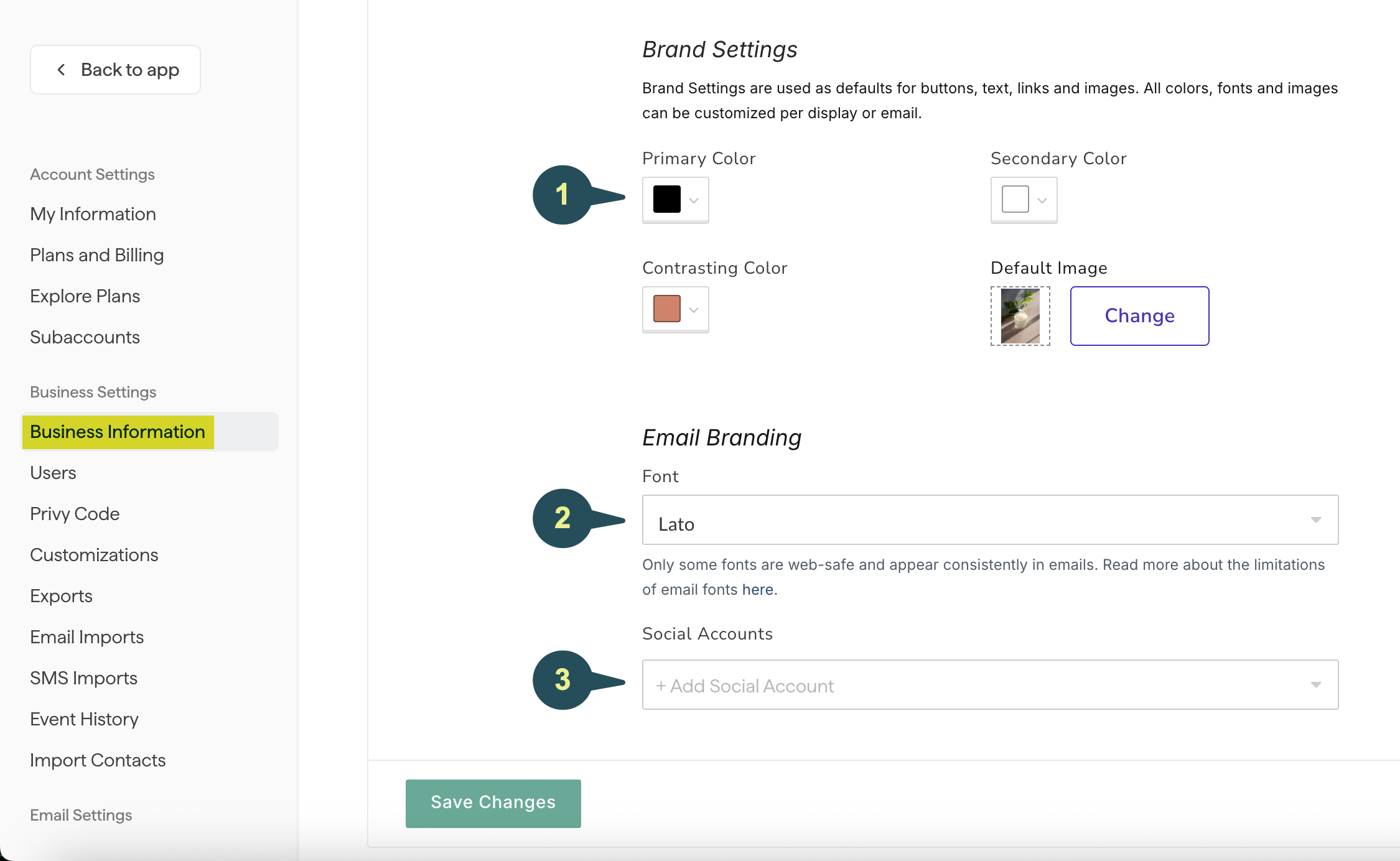
Task: Open the Secondary Color picker
Action: [1014, 200]
